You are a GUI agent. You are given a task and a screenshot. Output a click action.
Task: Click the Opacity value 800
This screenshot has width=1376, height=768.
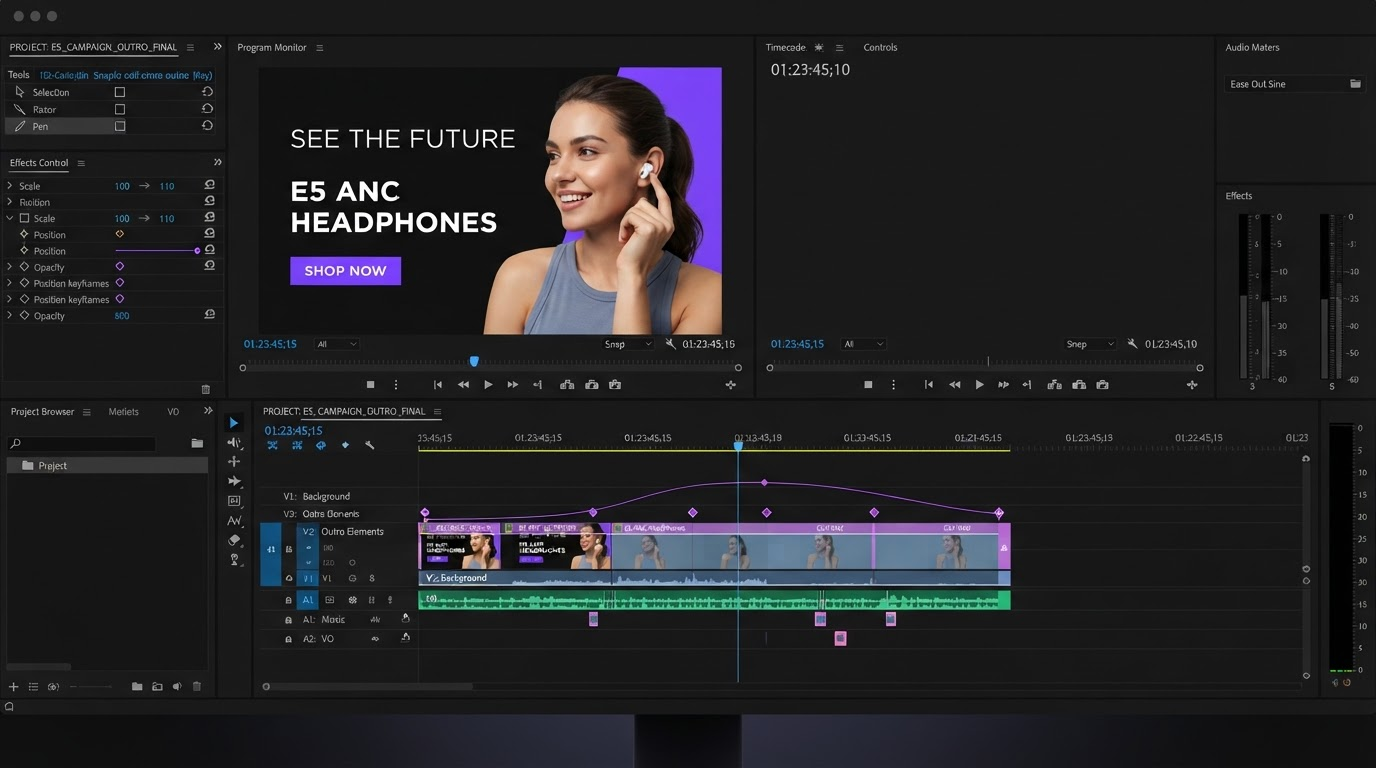(122, 316)
